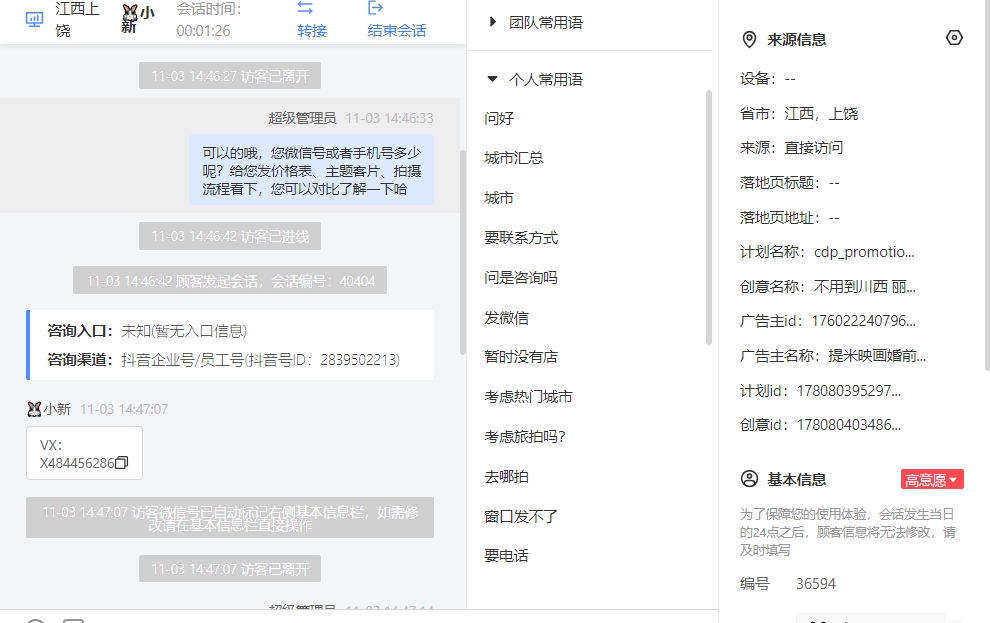
Task: Select the 问是咨询吗 quick phrase
Action: click(x=521, y=278)
